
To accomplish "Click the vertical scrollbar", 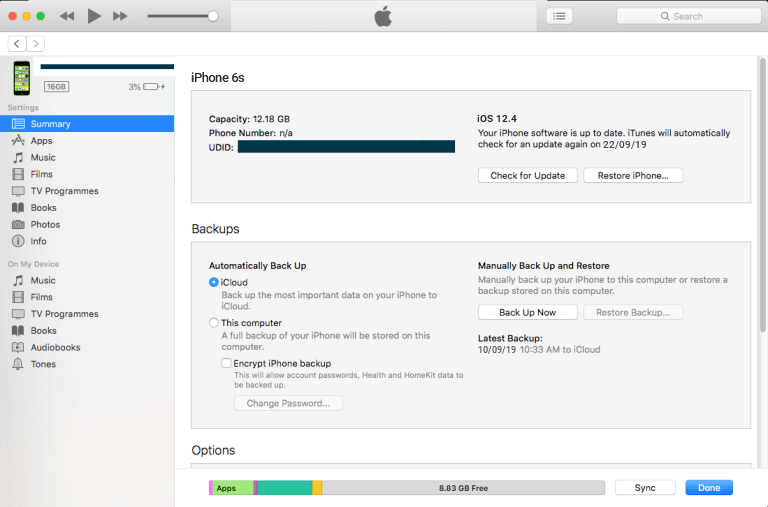I will 763,195.
